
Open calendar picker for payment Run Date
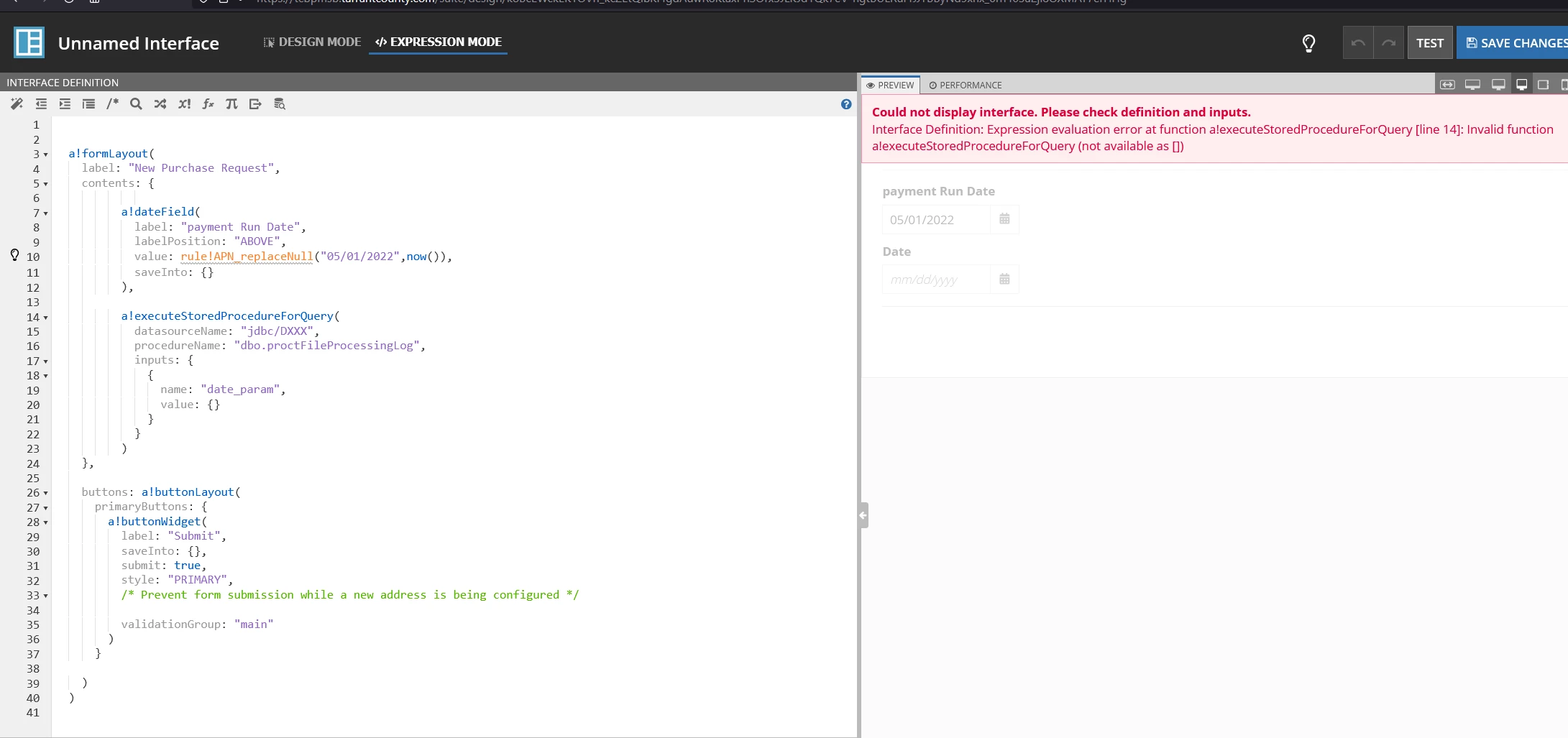1004,219
